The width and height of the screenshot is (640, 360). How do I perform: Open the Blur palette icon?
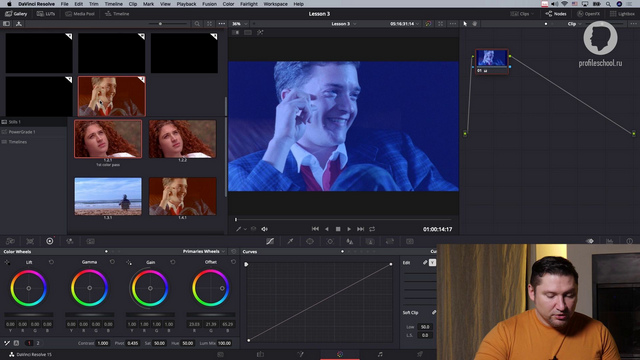click(350, 241)
